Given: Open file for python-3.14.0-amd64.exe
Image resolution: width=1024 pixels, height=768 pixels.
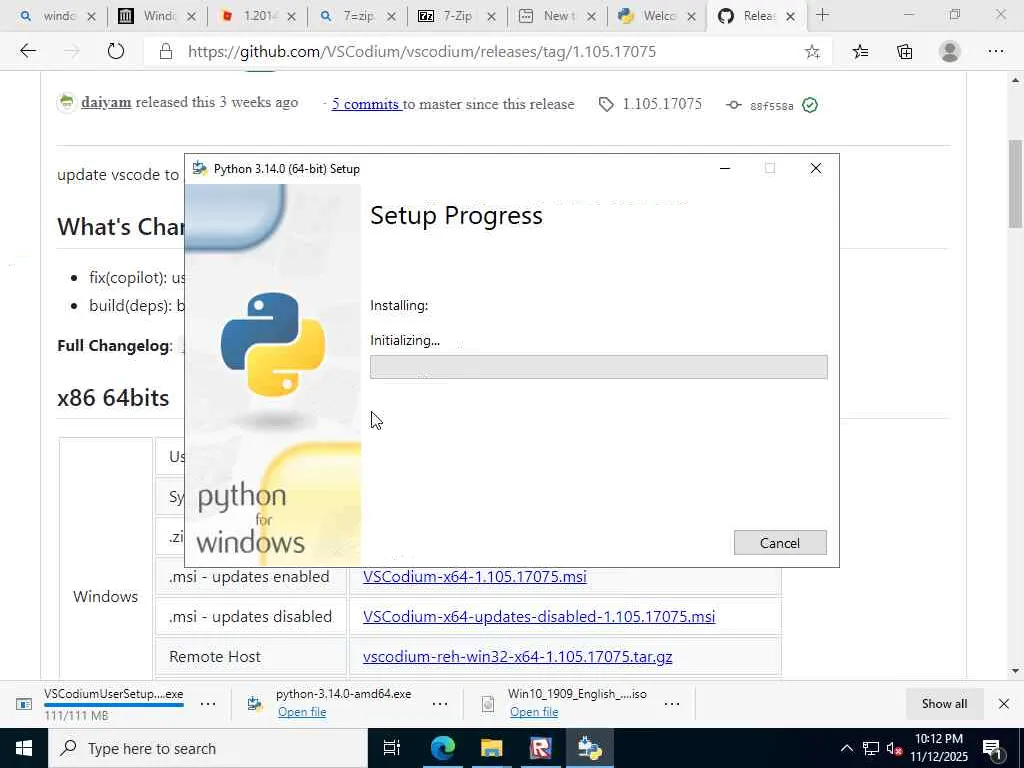Looking at the screenshot, I should coord(302,712).
